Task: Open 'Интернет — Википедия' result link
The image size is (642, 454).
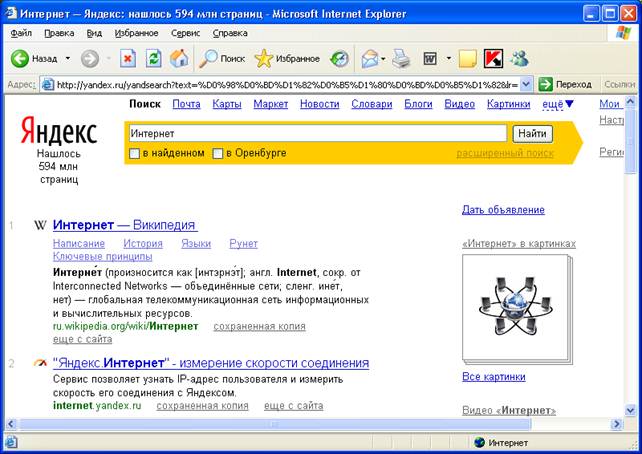Action: point(125,225)
